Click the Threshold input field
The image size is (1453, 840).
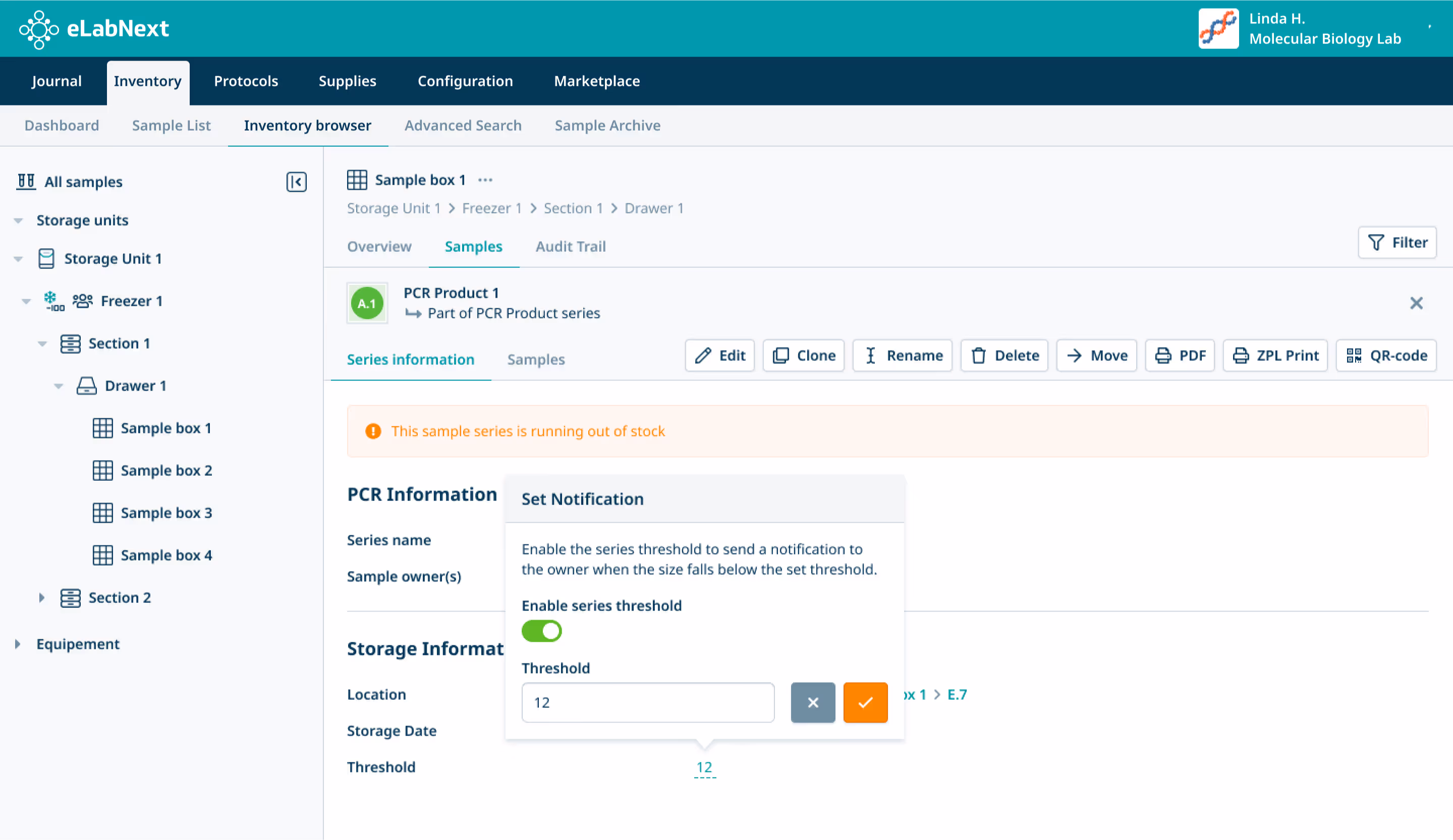coord(648,703)
